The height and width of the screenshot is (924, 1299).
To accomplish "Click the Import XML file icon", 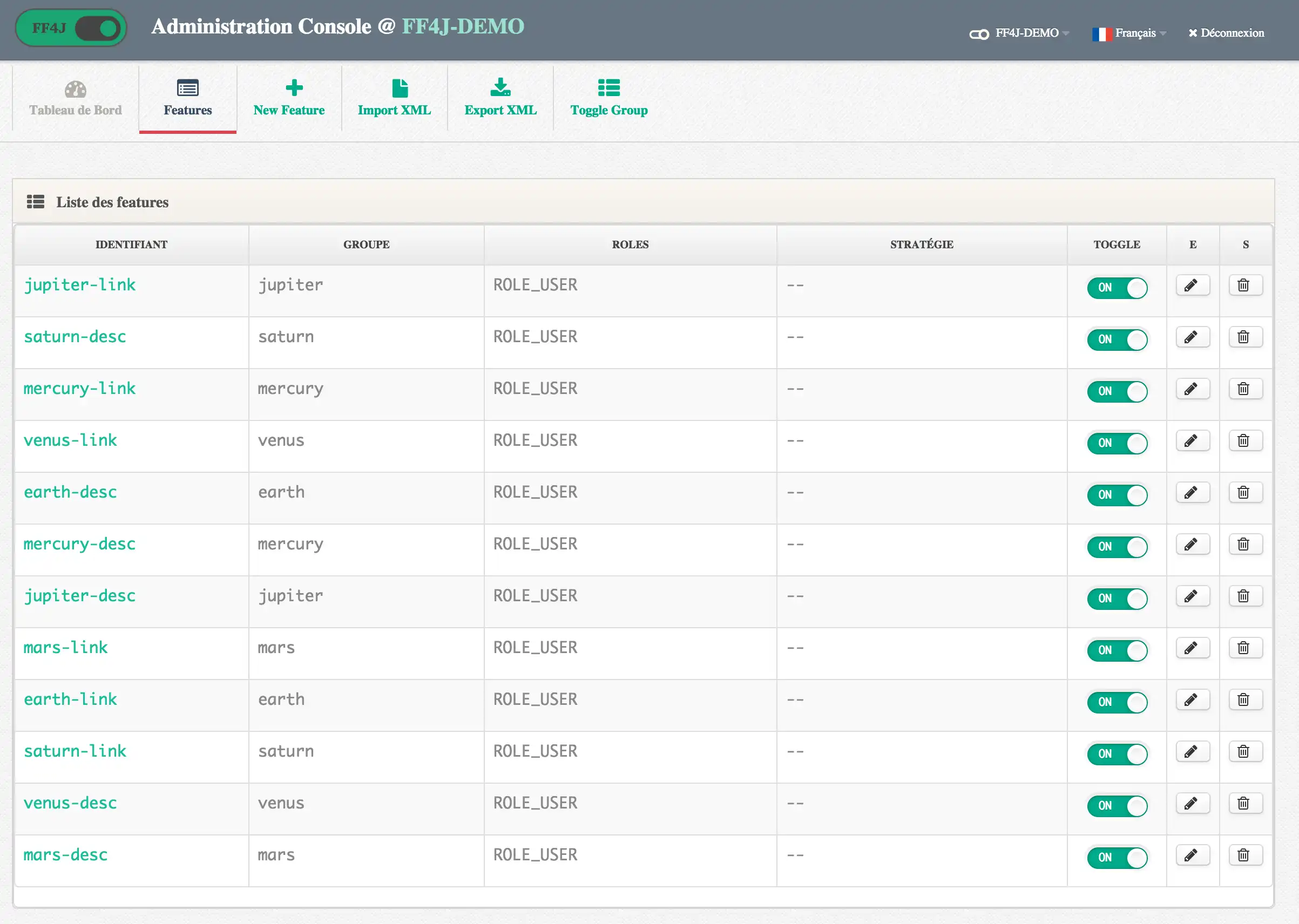I will click(400, 88).
